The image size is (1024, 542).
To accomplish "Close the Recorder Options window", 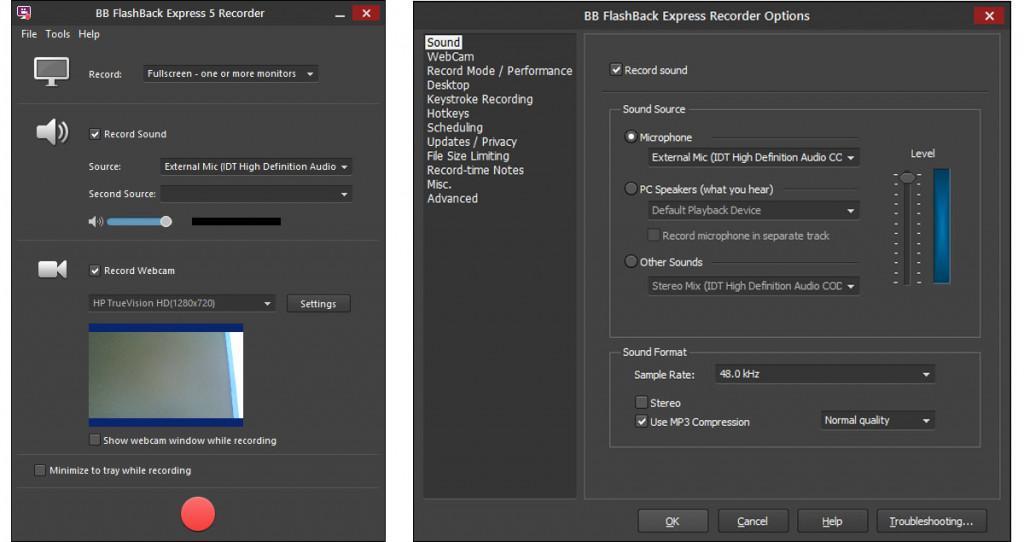I will pos(989,16).
